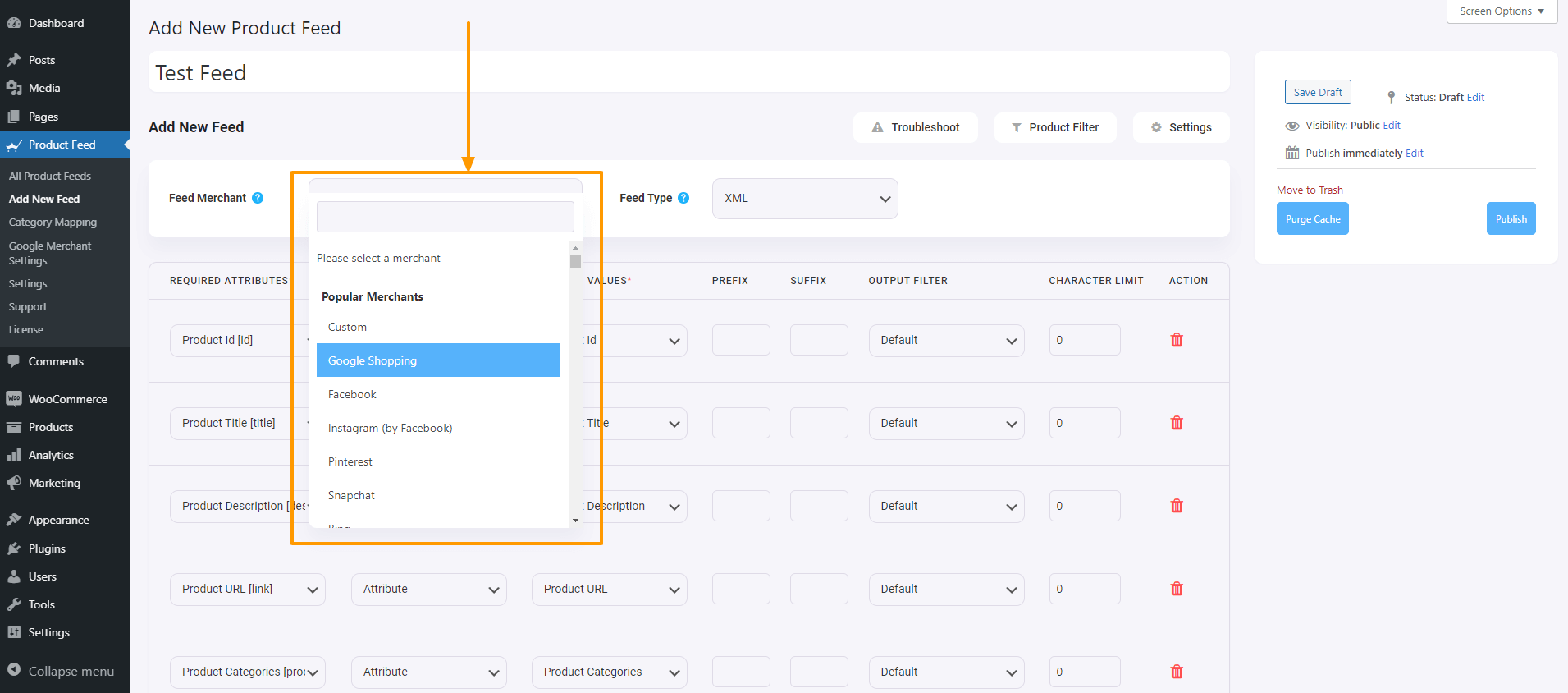Click Move to Trash link

tap(1310, 190)
